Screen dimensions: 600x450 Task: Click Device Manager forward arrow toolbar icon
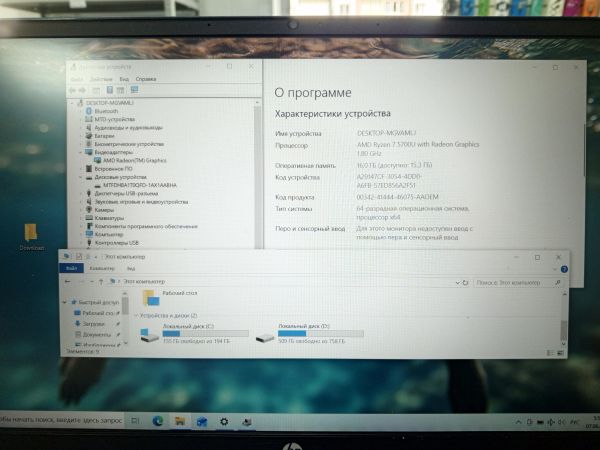pos(82,90)
